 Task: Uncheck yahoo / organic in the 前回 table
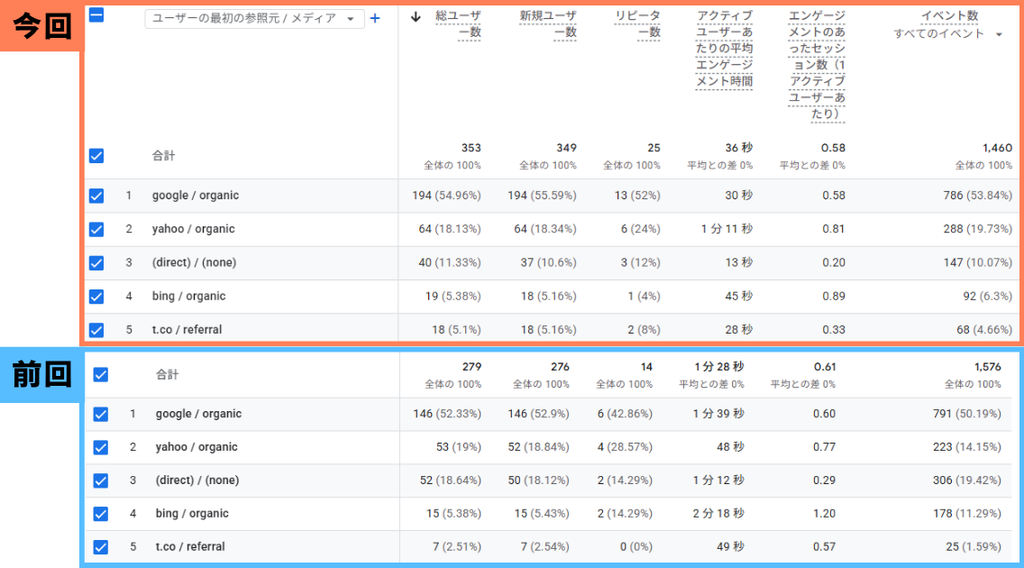point(101,447)
